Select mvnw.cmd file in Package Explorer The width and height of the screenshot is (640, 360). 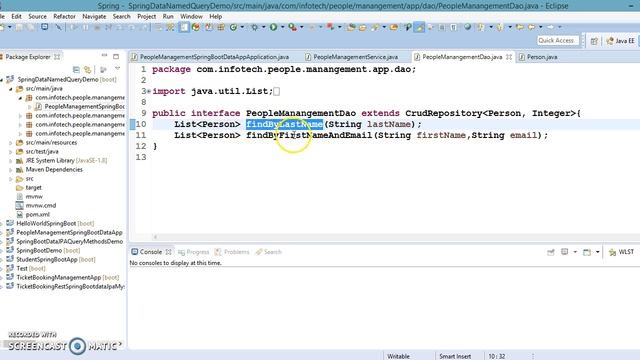pos(40,206)
